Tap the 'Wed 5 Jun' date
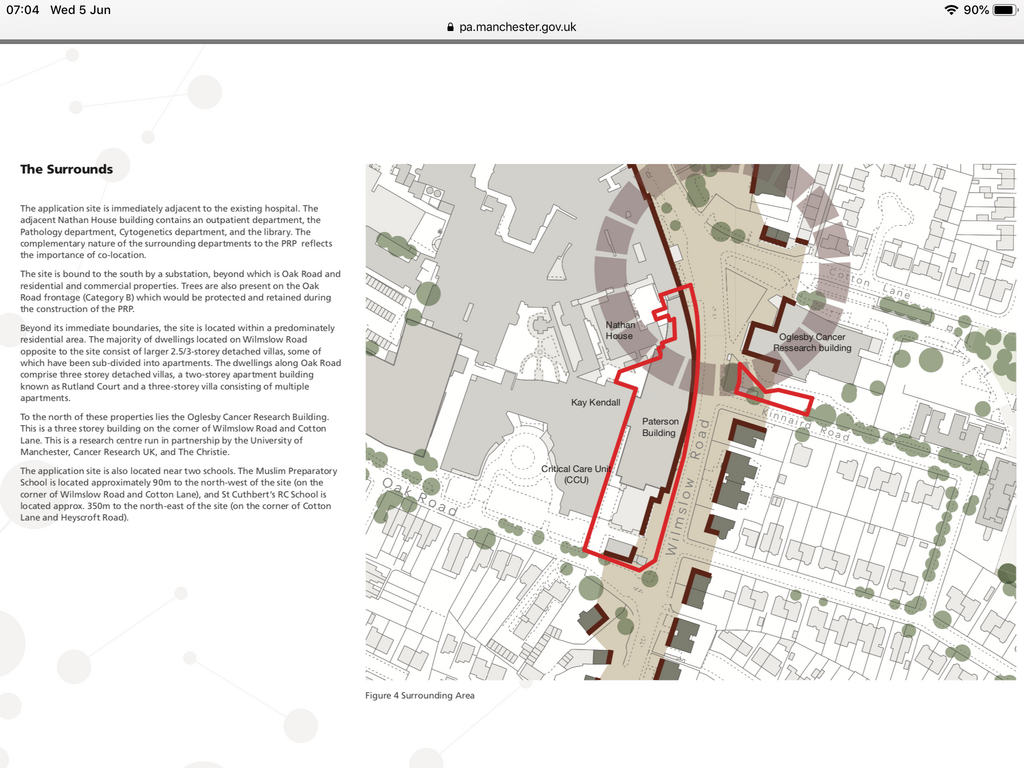The height and width of the screenshot is (768, 1024). [x=80, y=10]
